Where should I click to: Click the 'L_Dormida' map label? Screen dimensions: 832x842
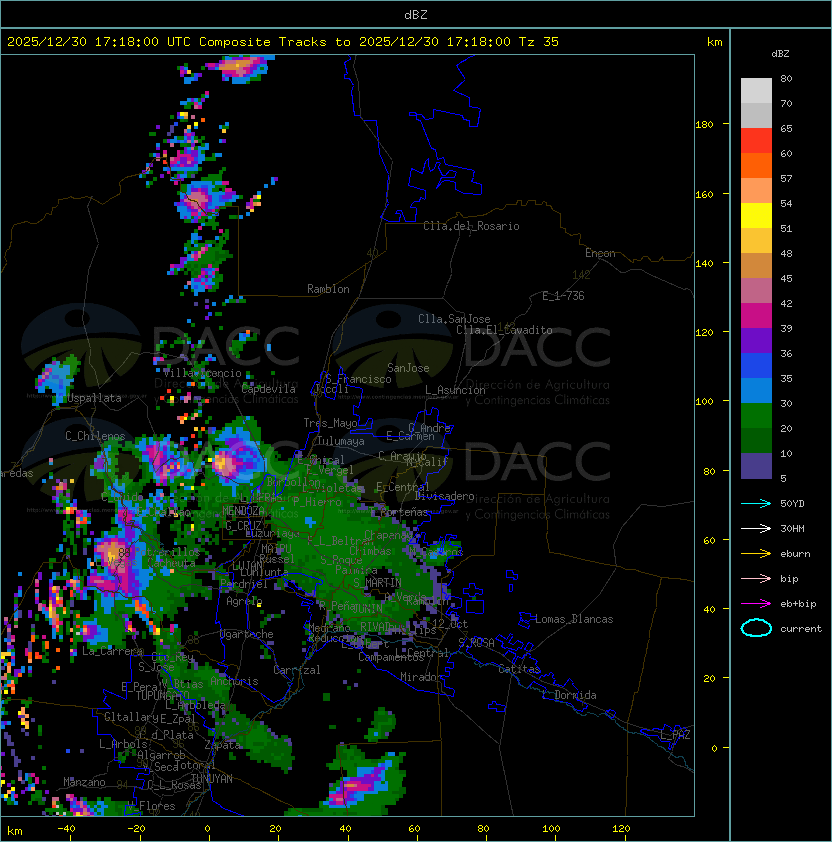569,695
